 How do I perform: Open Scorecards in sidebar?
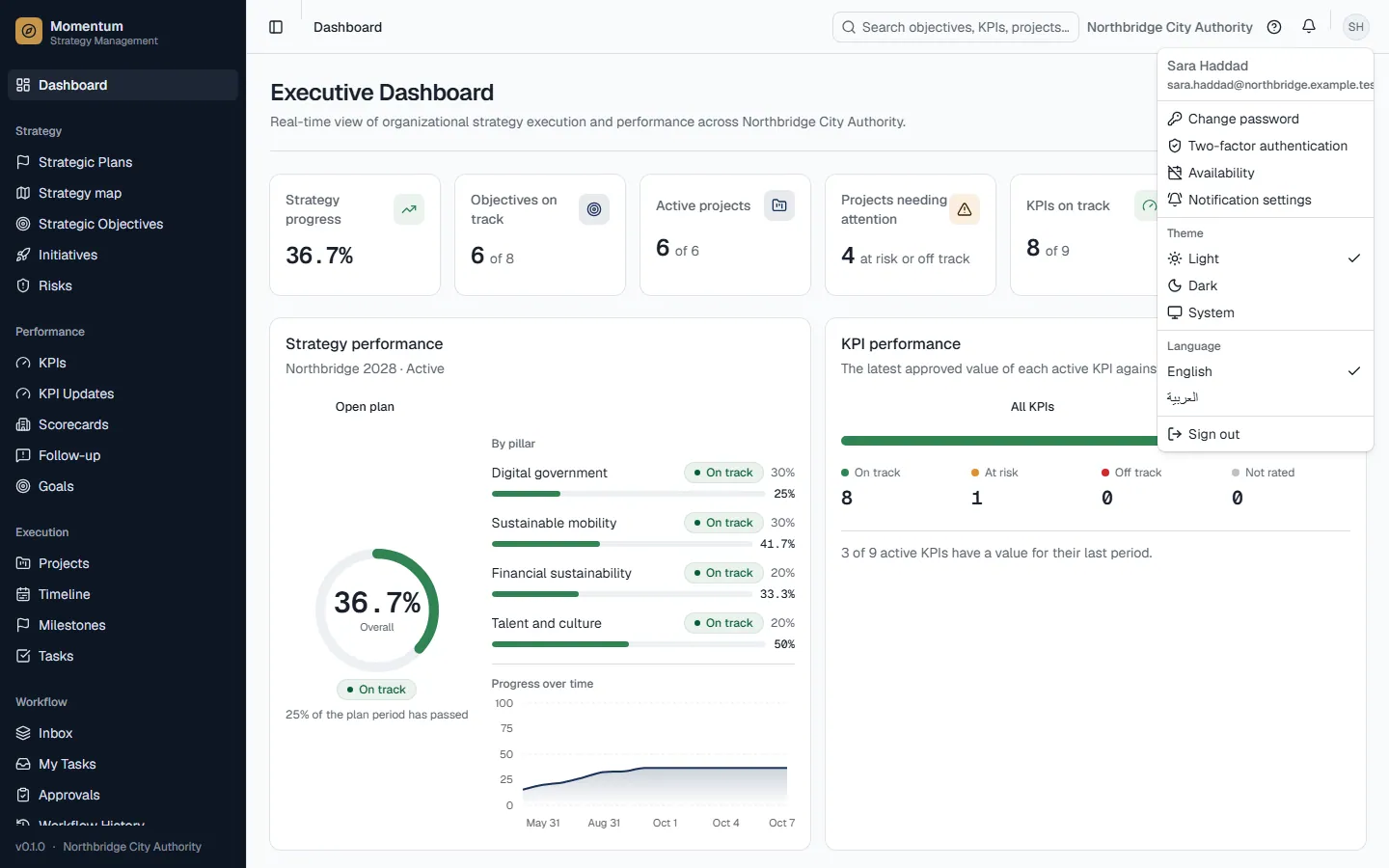pos(123,424)
